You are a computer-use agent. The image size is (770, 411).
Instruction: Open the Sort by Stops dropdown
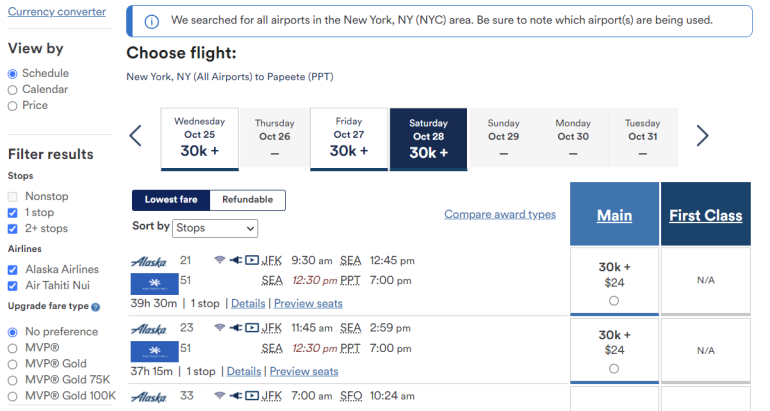tap(215, 228)
